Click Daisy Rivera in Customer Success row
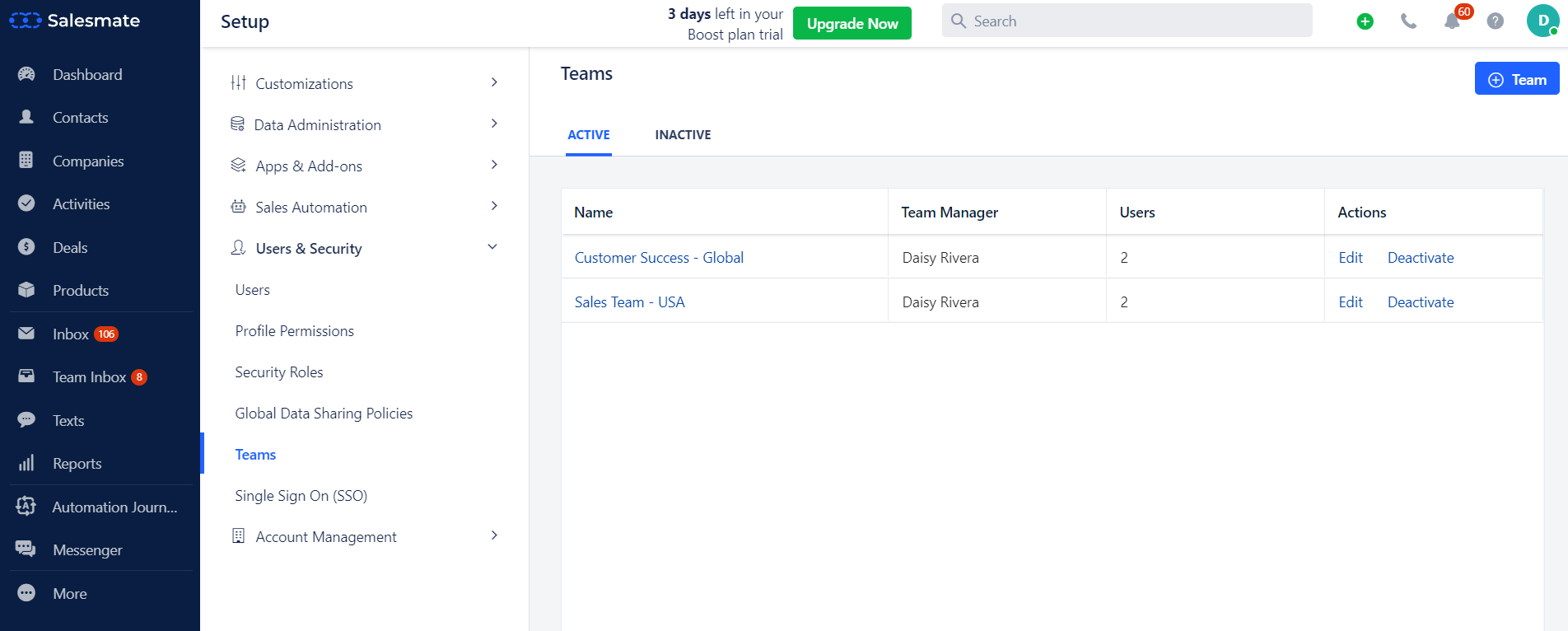The image size is (1568, 631). point(940,258)
